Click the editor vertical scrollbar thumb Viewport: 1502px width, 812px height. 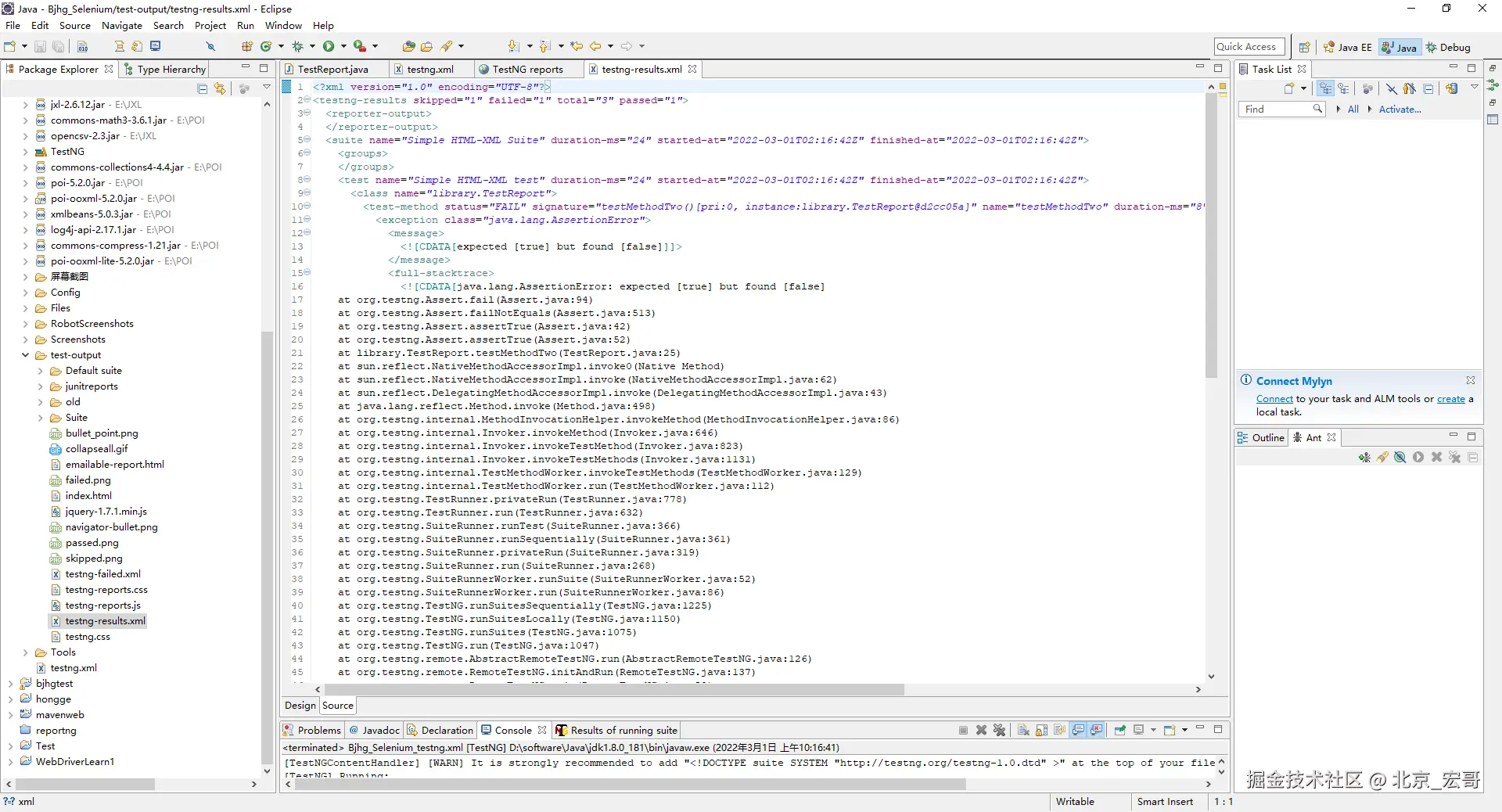tap(1211, 235)
